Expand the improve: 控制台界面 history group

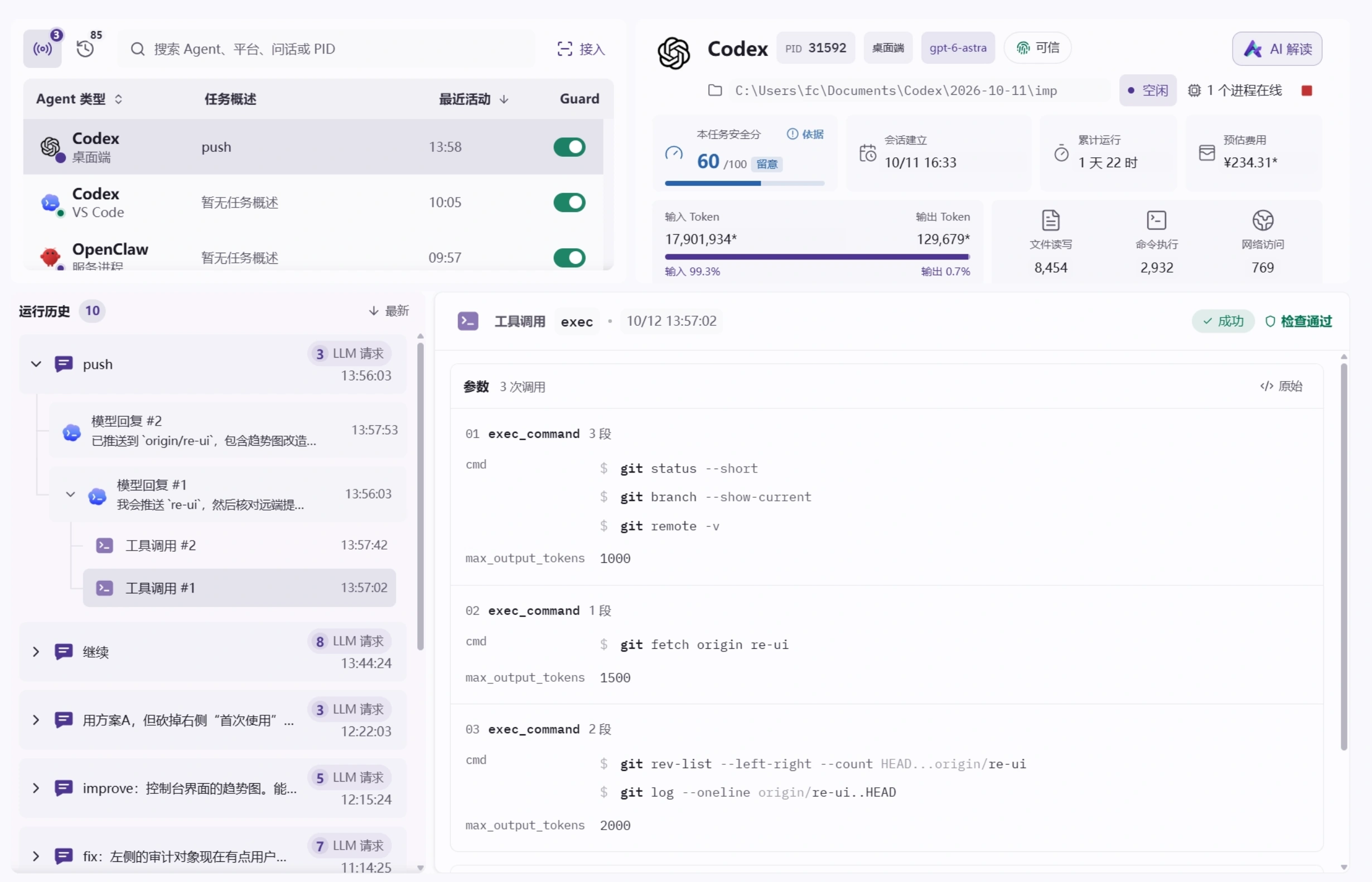click(36, 788)
